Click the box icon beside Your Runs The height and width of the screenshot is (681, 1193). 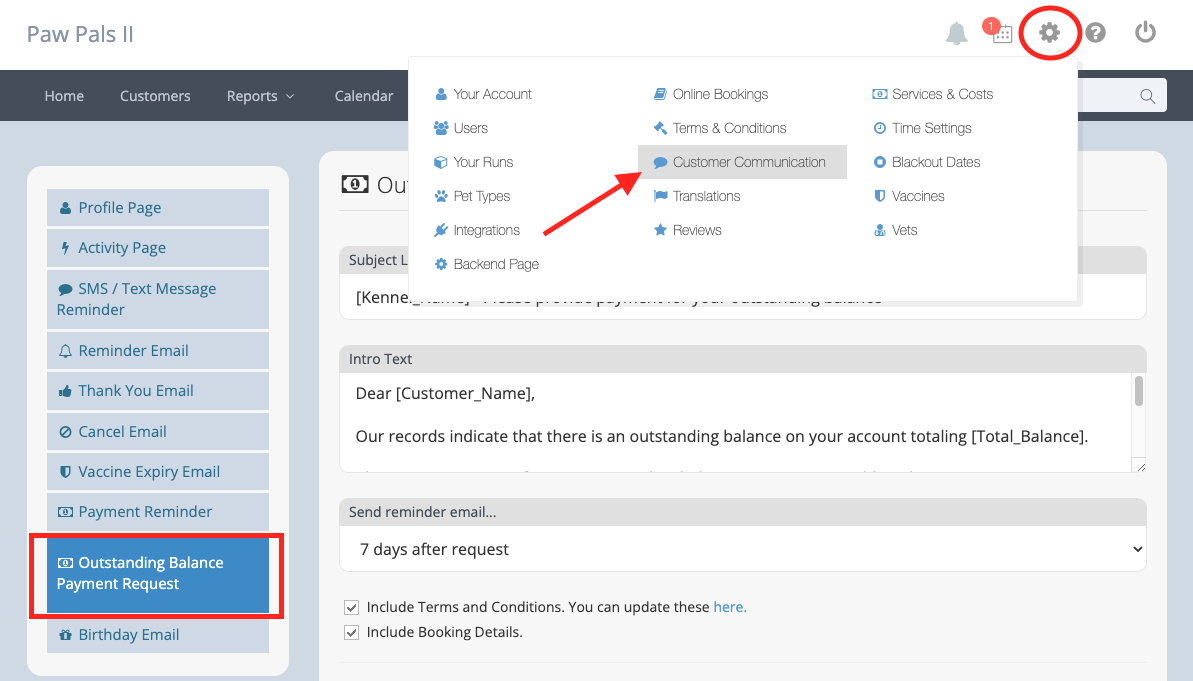click(441, 162)
